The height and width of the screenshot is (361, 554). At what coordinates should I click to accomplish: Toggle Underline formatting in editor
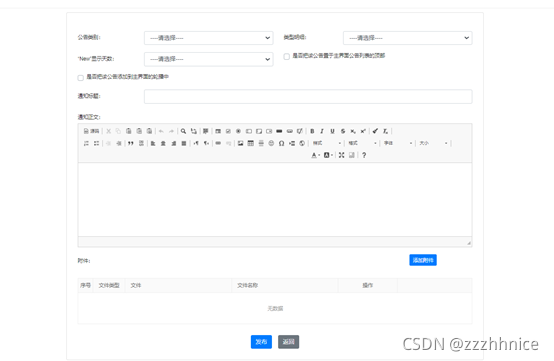tap(332, 131)
